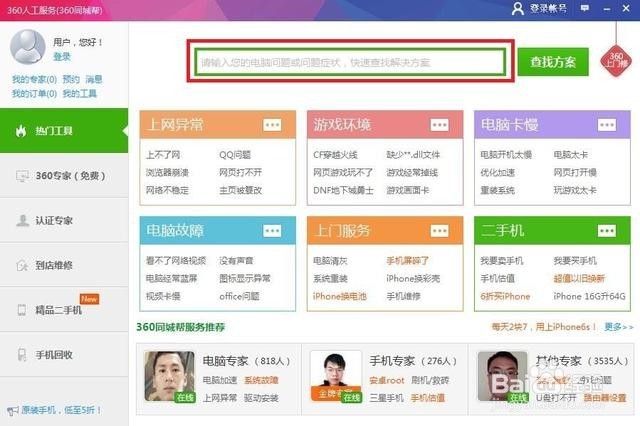The image size is (640, 426).
Task: Open the 登录帐号 account icon
Action: (x=518, y=9)
